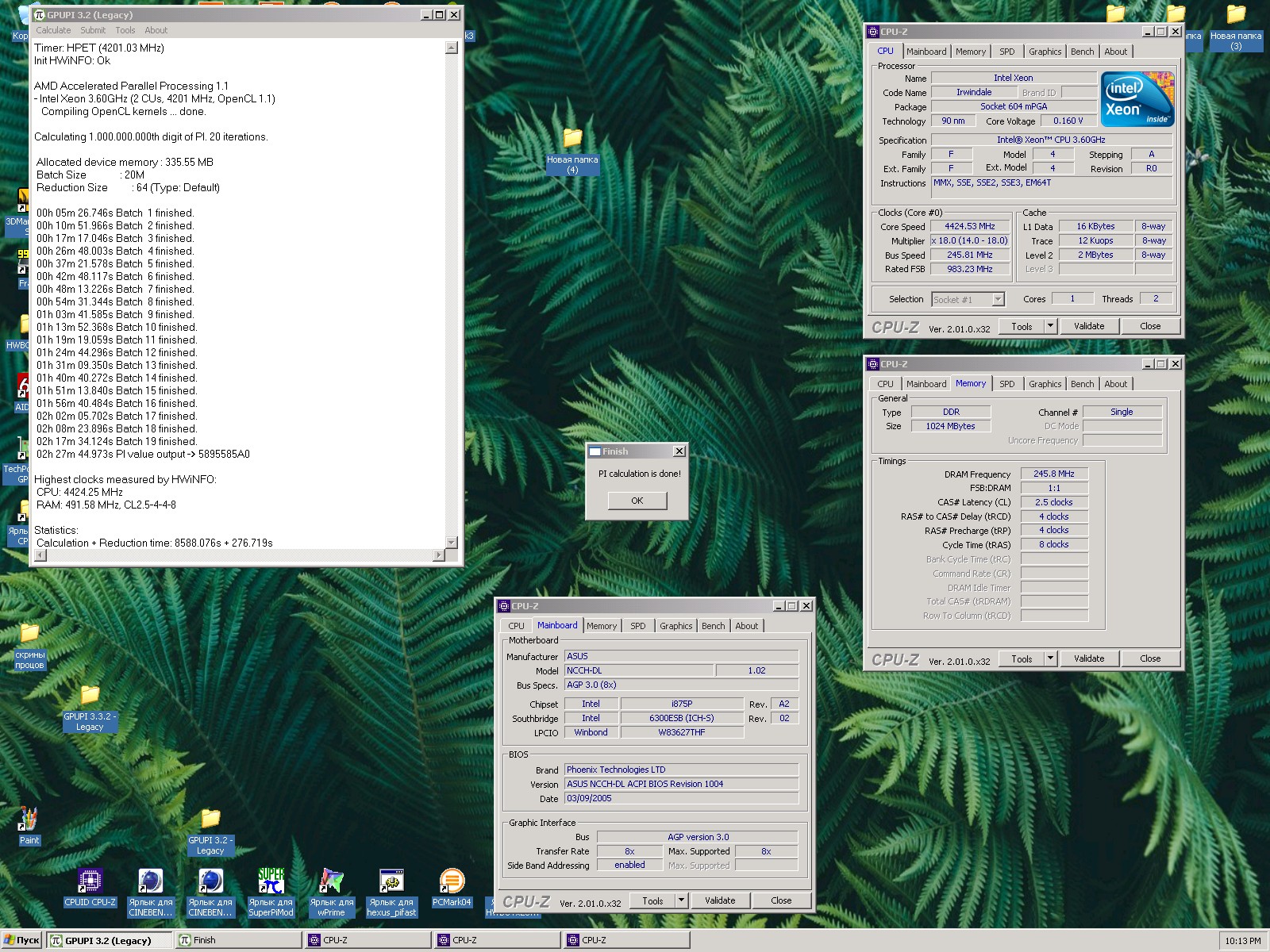Click the Multiplier value x 18.0 (14.0 - 18.0)
Screen dimensions: 1270x952
tap(970, 241)
